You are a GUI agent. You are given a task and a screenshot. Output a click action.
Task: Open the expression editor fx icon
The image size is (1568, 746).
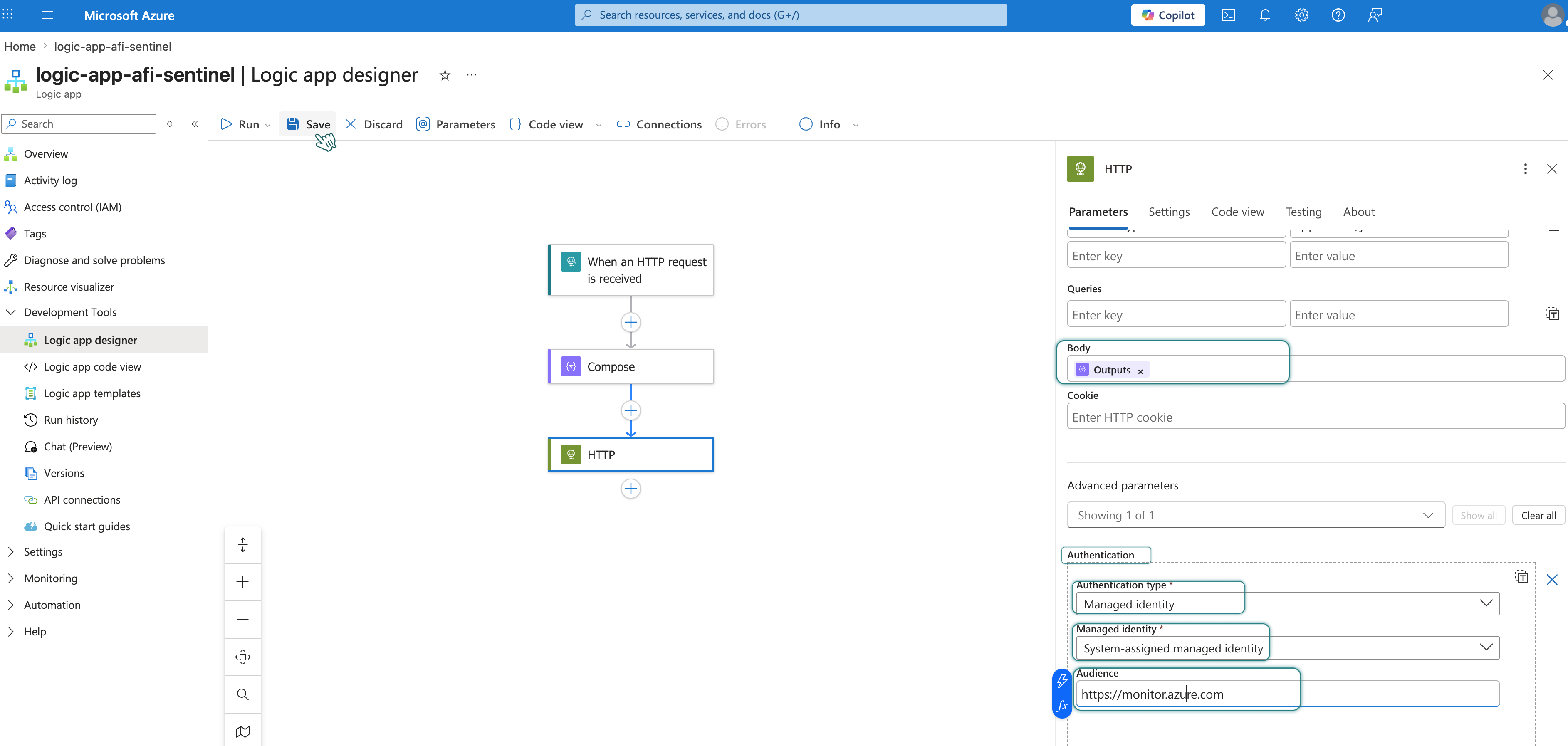click(x=1062, y=706)
